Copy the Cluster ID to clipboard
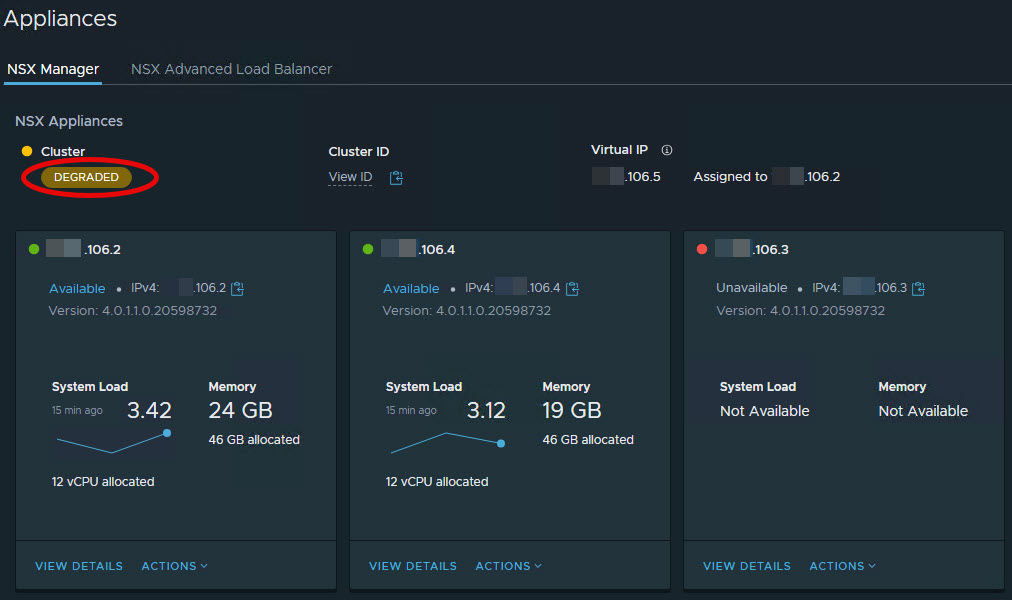 396,177
